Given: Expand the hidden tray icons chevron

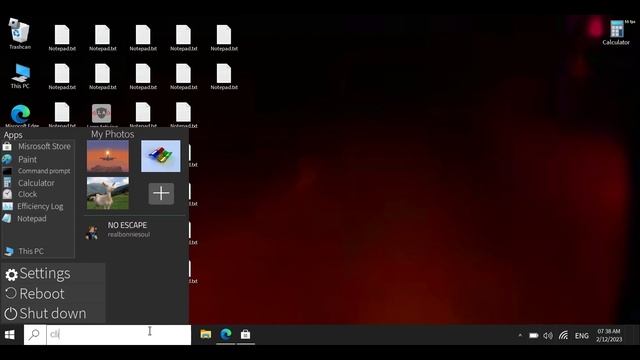Looking at the screenshot, I should [520, 336].
